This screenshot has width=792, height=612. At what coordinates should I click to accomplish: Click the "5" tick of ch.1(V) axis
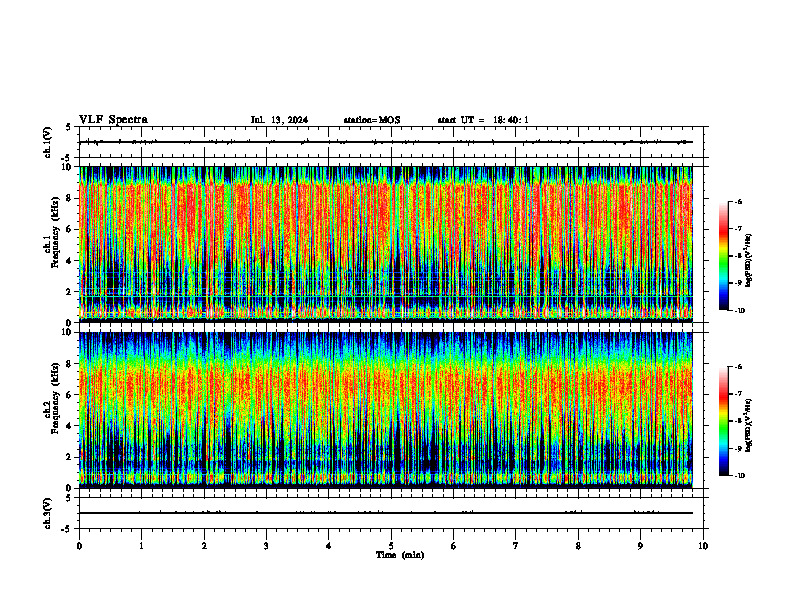pyautogui.click(x=68, y=127)
